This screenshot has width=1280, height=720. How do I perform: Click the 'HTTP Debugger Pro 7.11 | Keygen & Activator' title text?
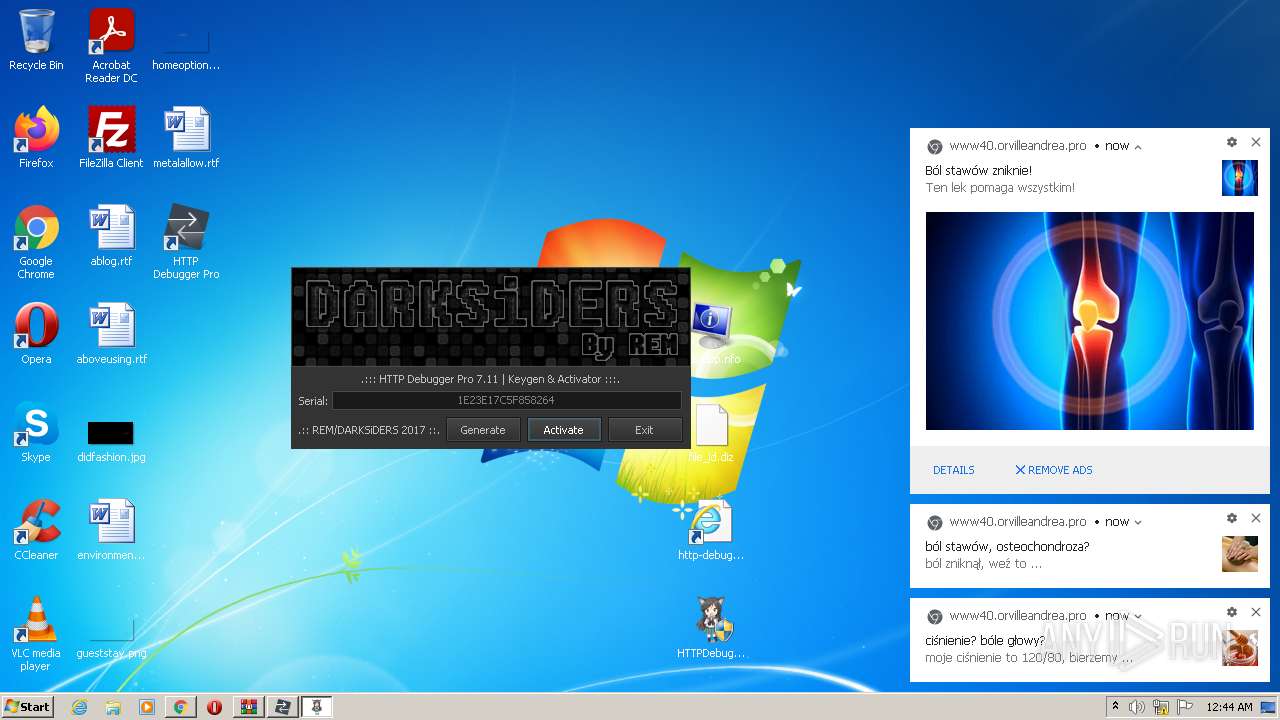pos(490,379)
